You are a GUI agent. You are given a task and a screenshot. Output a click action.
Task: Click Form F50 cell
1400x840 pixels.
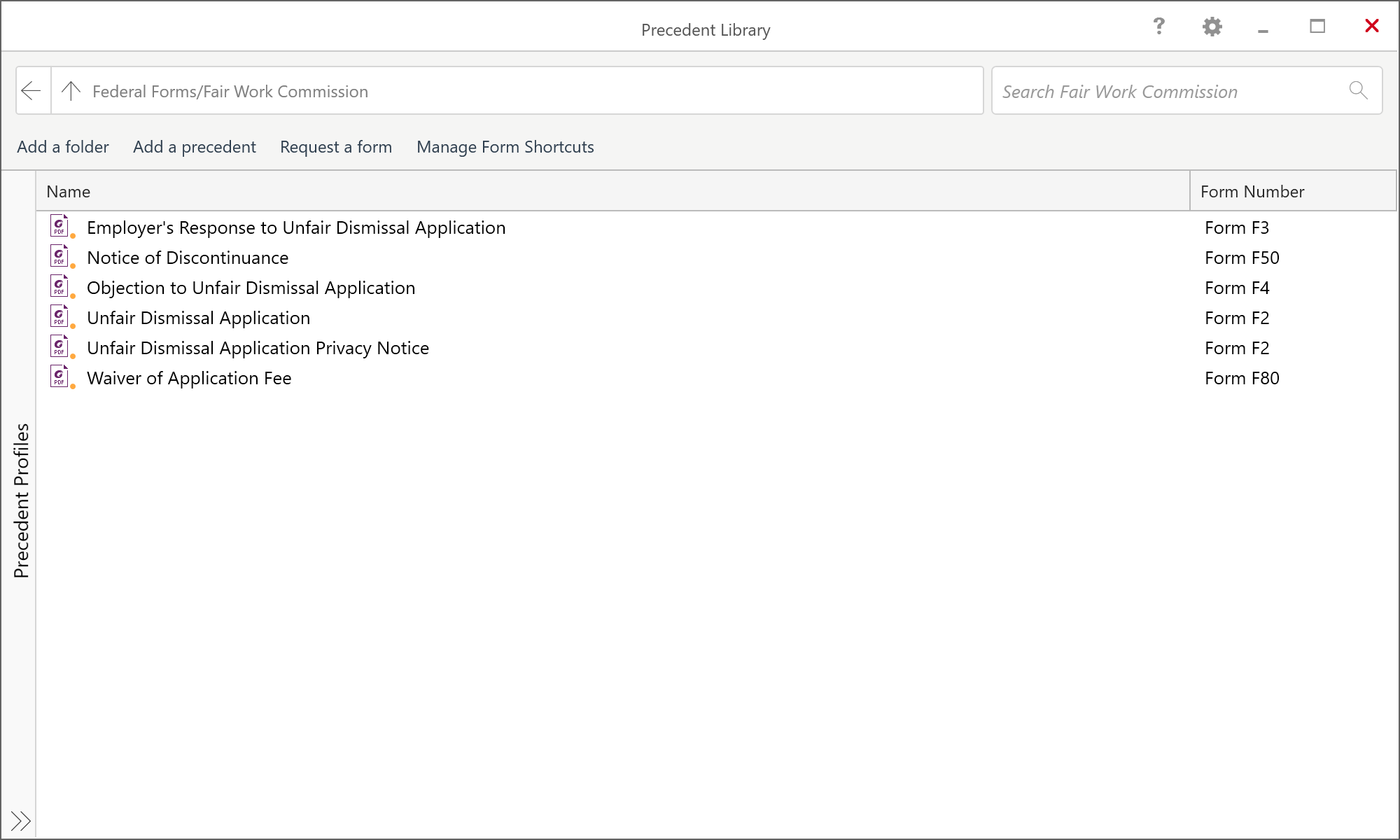point(1242,258)
